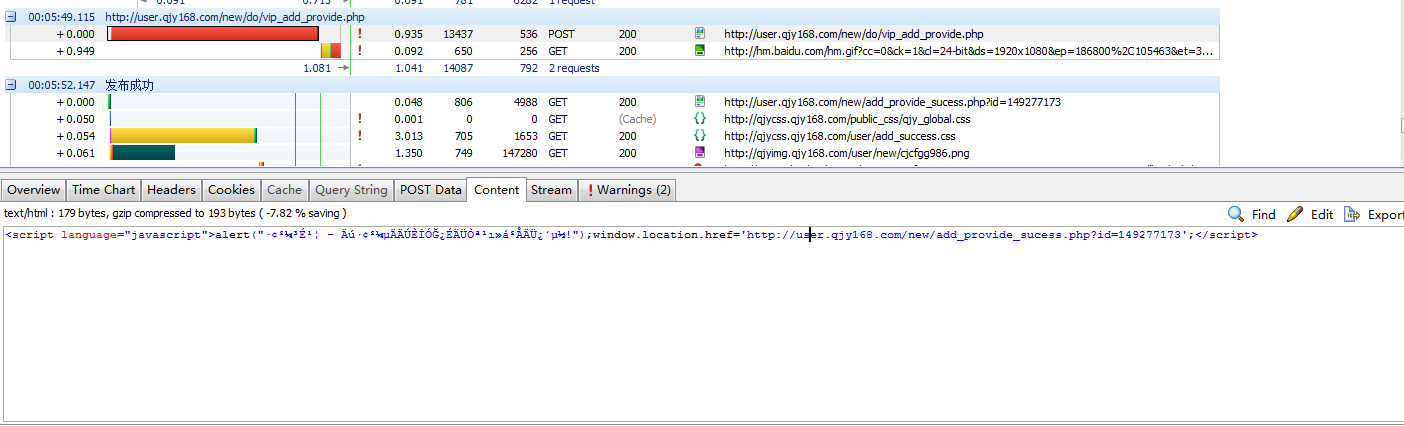
Task: Click the image icon for cjcfgg986.png
Action: click(700, 153)
